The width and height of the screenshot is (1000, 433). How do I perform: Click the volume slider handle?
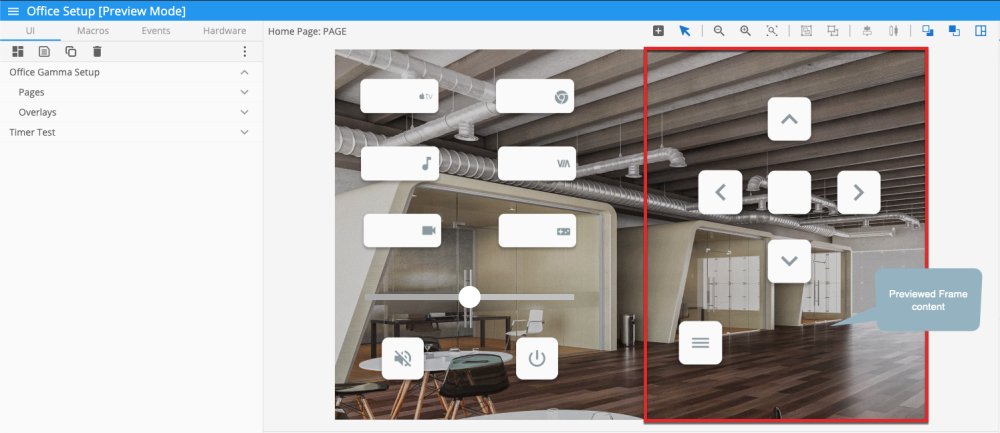(469, 297)
